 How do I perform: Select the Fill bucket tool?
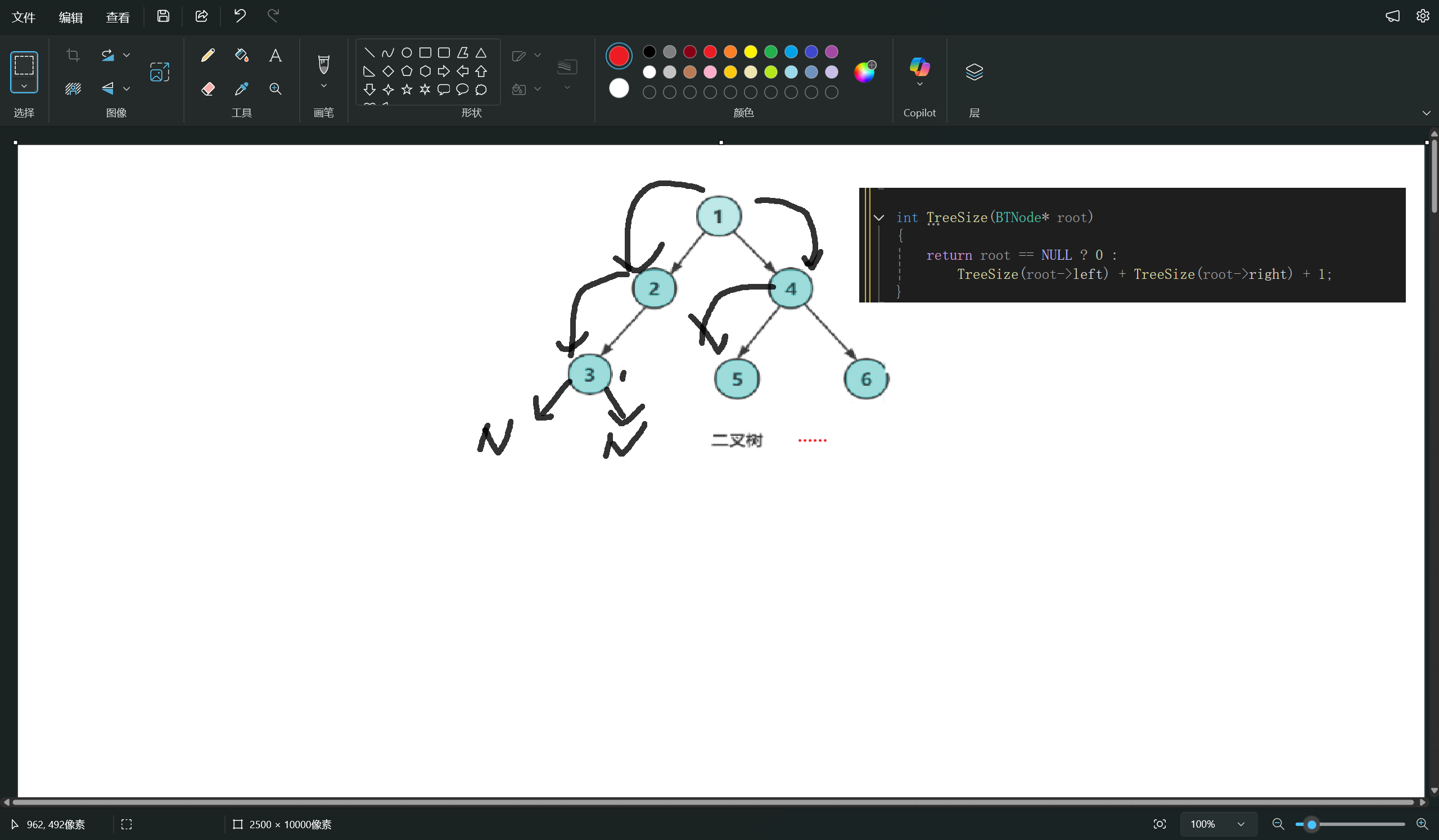tap(242, 56)
